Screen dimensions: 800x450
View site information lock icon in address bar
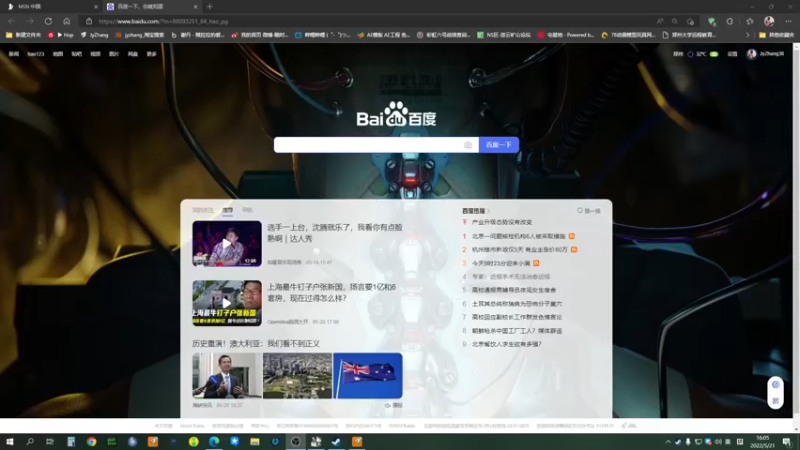[x=89, y=21]
